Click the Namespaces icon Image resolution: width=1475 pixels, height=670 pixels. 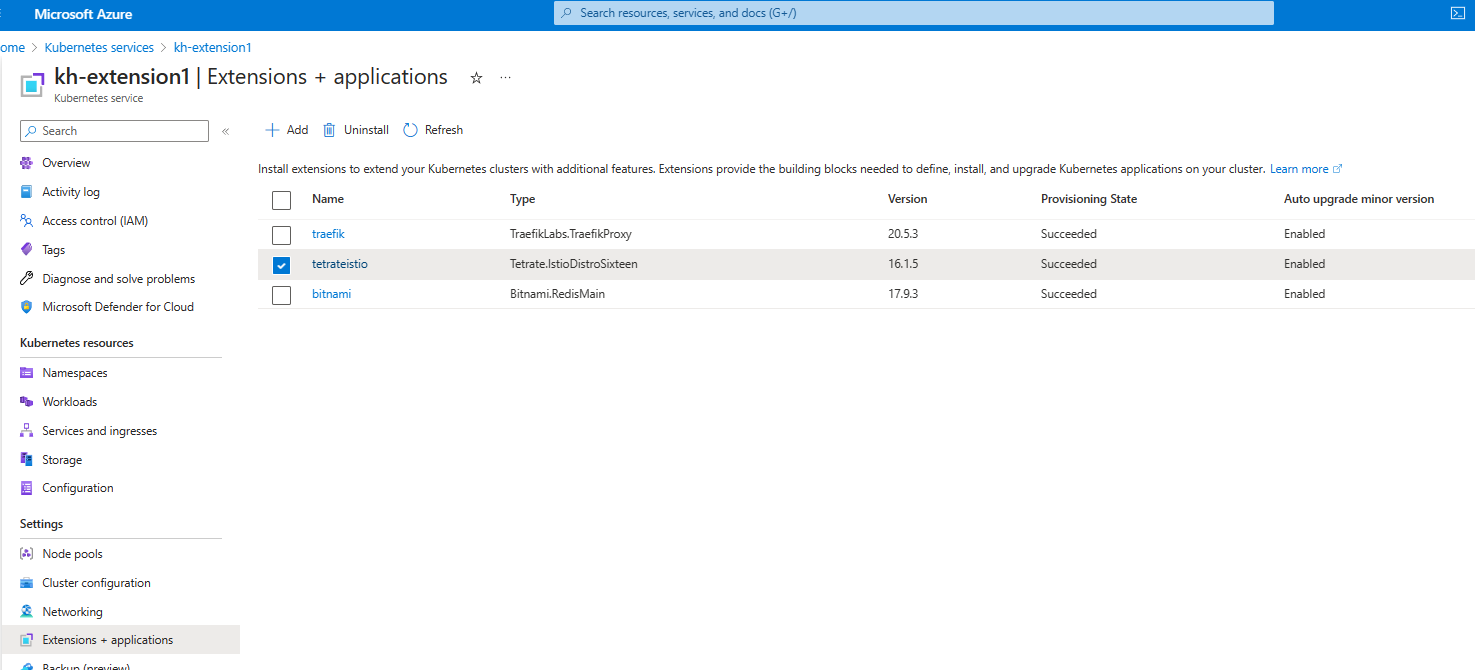(27, 373)
